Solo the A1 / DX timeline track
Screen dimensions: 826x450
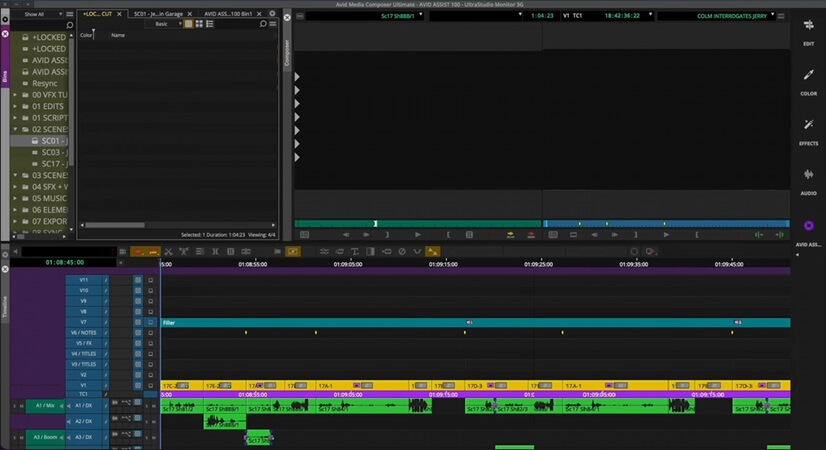[147, 406]
